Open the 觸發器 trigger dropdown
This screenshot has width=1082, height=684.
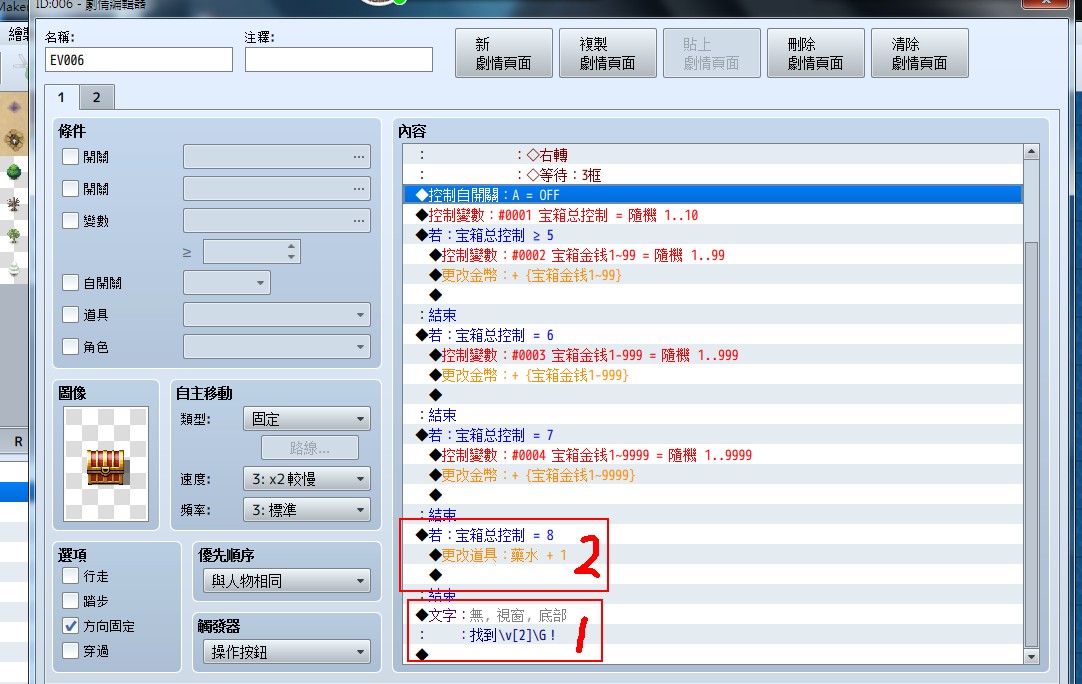[287, 652]
